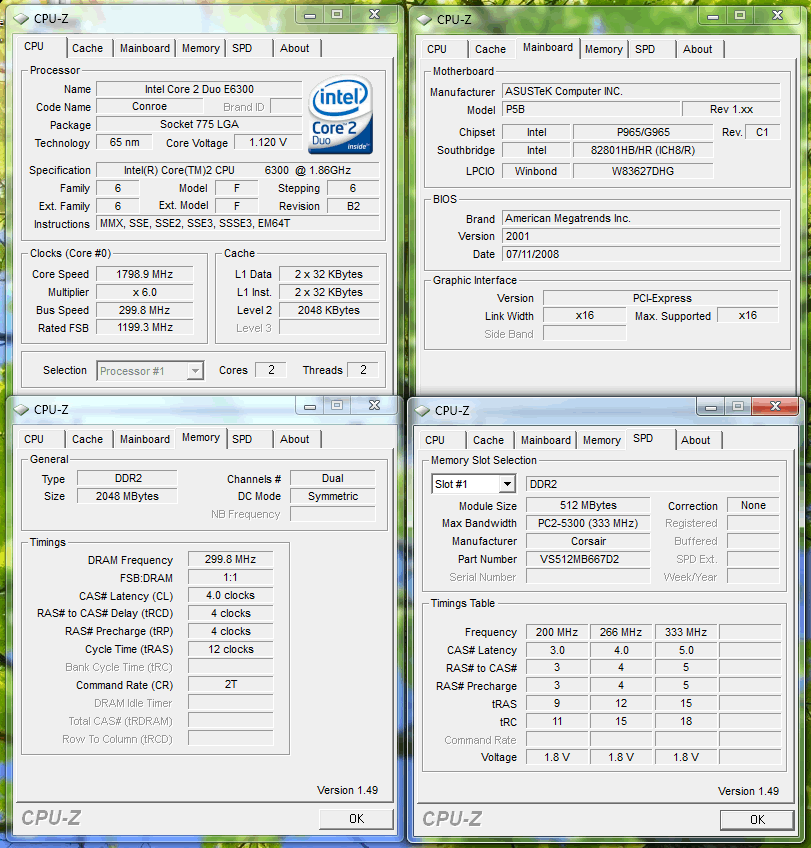Click the 'PCI-Express' graphic interface version
Image resolution: width=811 pixels, height=848 pixels.
click(661, 298)
